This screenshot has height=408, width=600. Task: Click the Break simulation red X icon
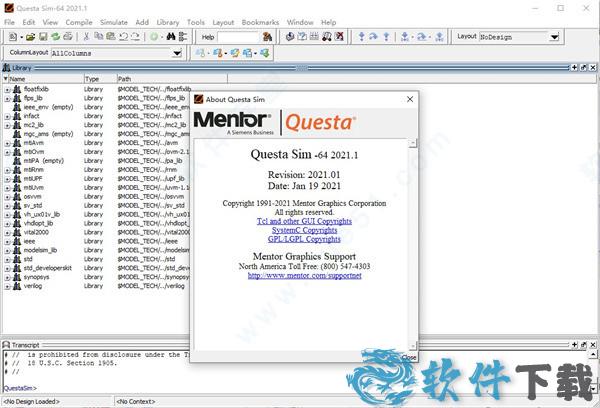pos(339,37)
